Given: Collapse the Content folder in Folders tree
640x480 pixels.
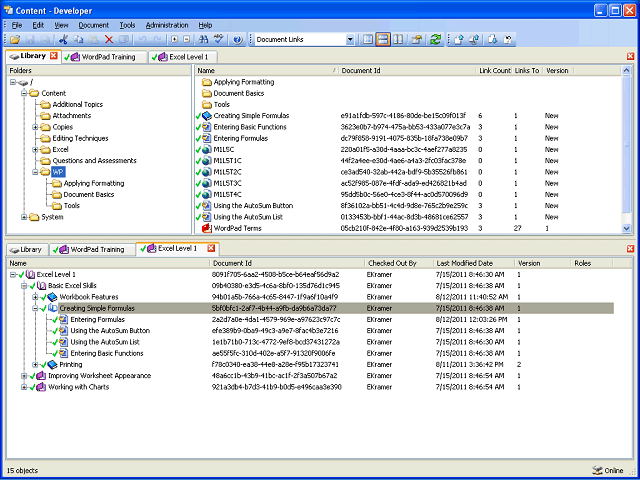Looking at the screenshot, I should click(24, 93).
